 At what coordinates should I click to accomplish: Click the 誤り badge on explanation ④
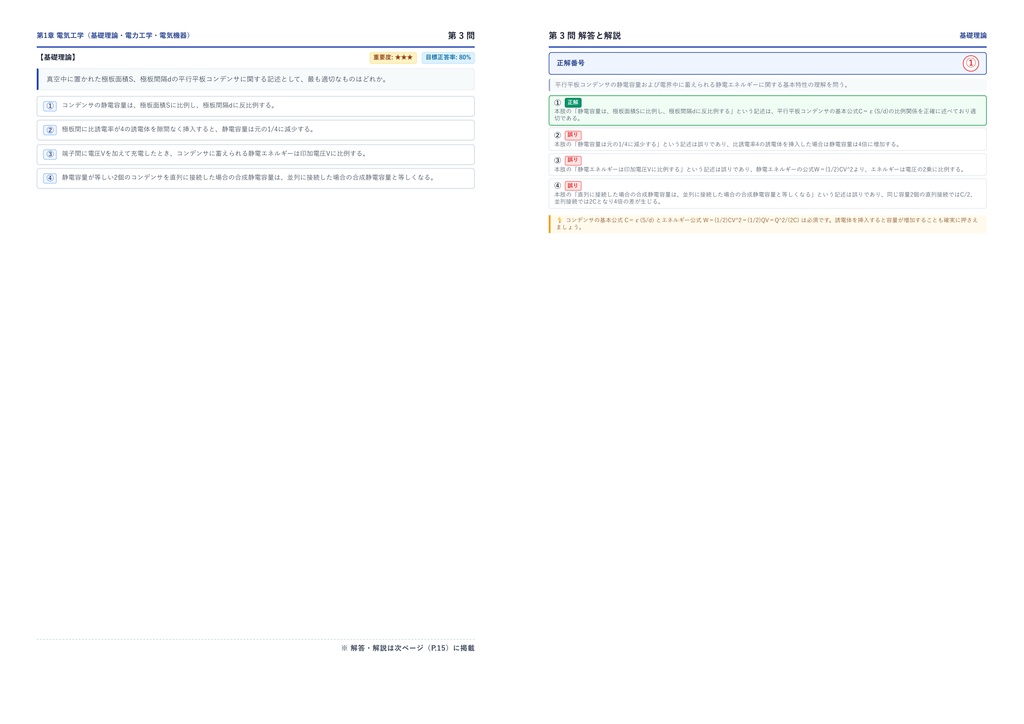573,185
